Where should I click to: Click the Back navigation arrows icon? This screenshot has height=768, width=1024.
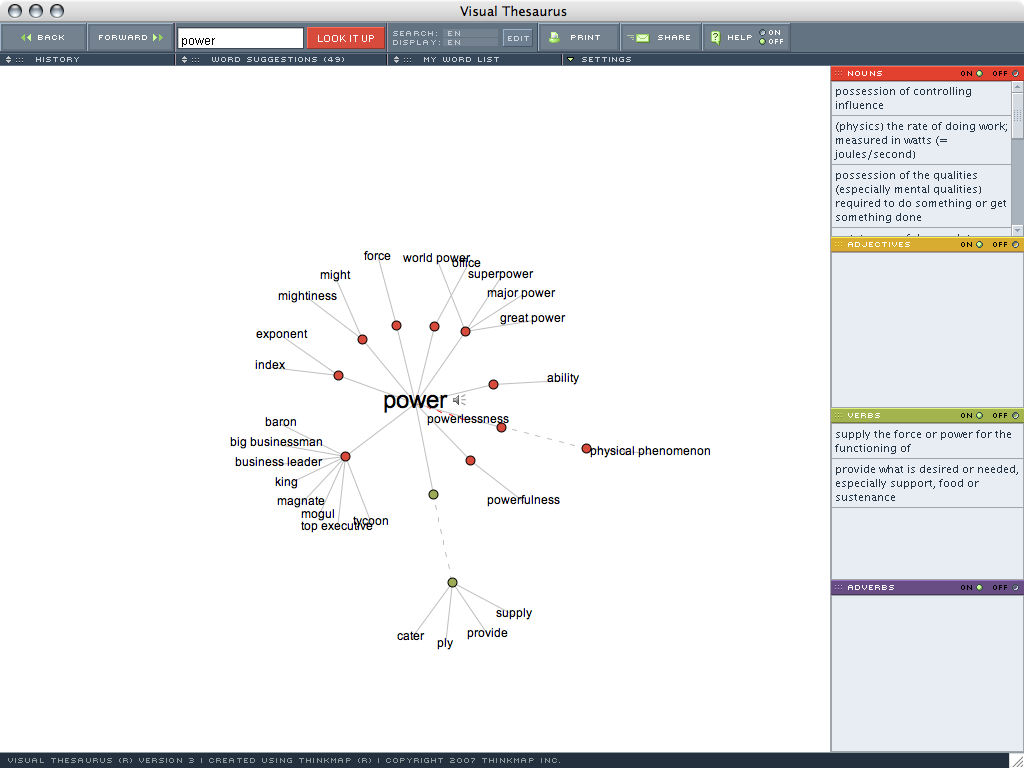coord(24,37)
